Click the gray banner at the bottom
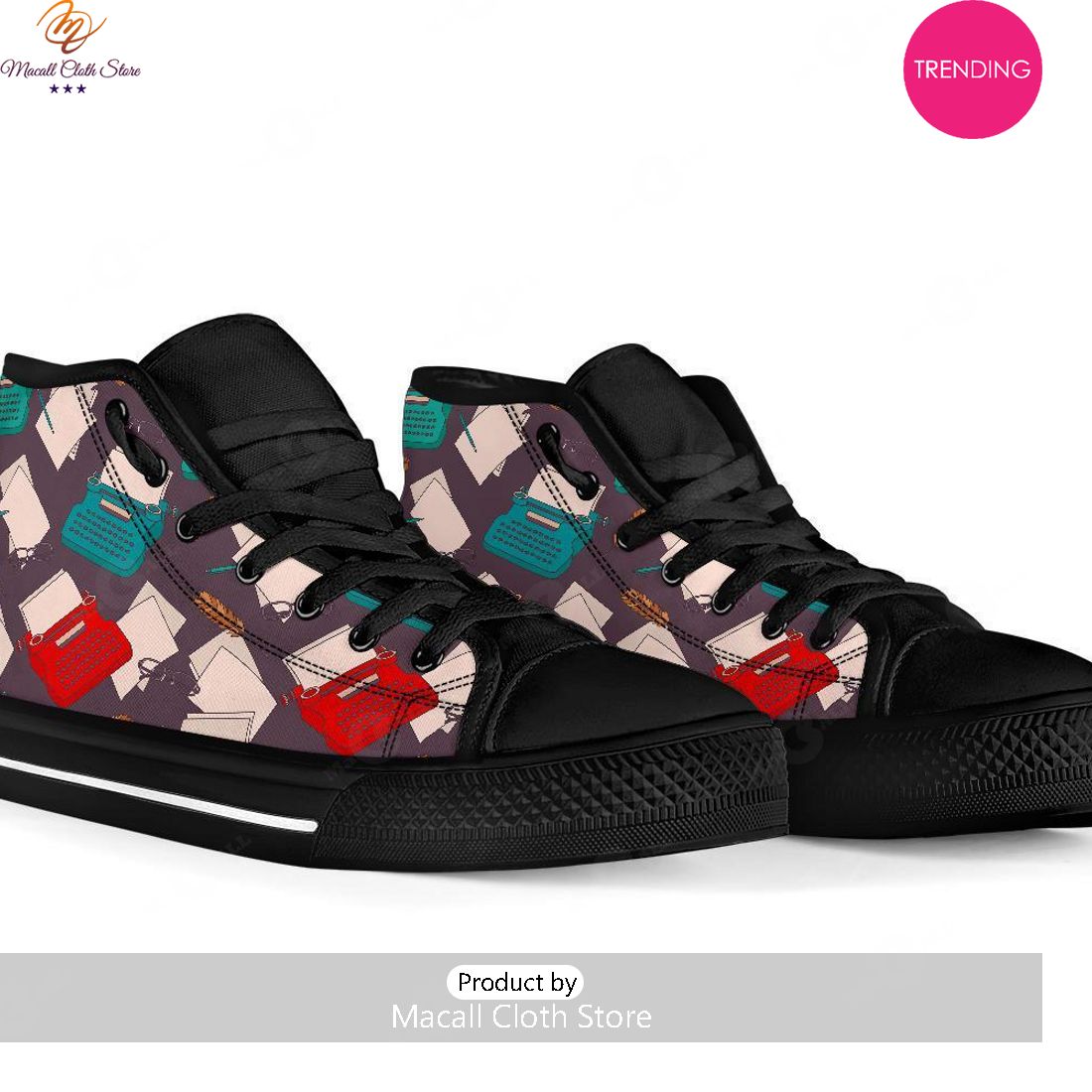The height and width of the screenshot is (1092, 1092). 521,998
